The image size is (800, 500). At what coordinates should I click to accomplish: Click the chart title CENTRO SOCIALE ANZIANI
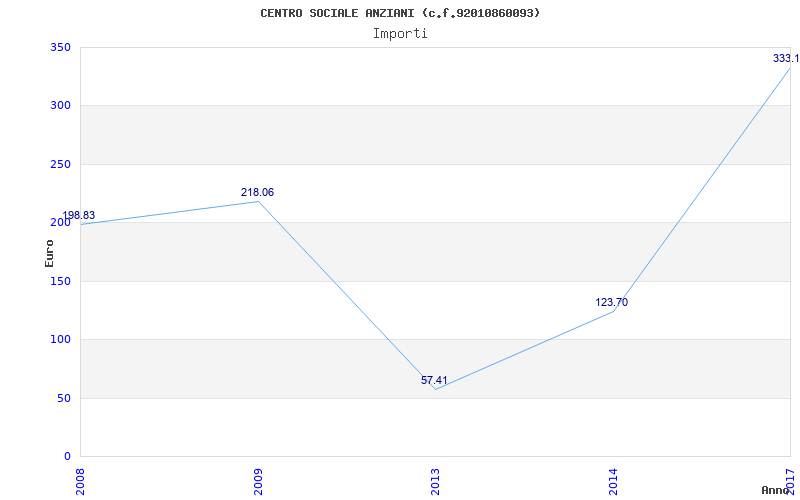pos(400,13)
